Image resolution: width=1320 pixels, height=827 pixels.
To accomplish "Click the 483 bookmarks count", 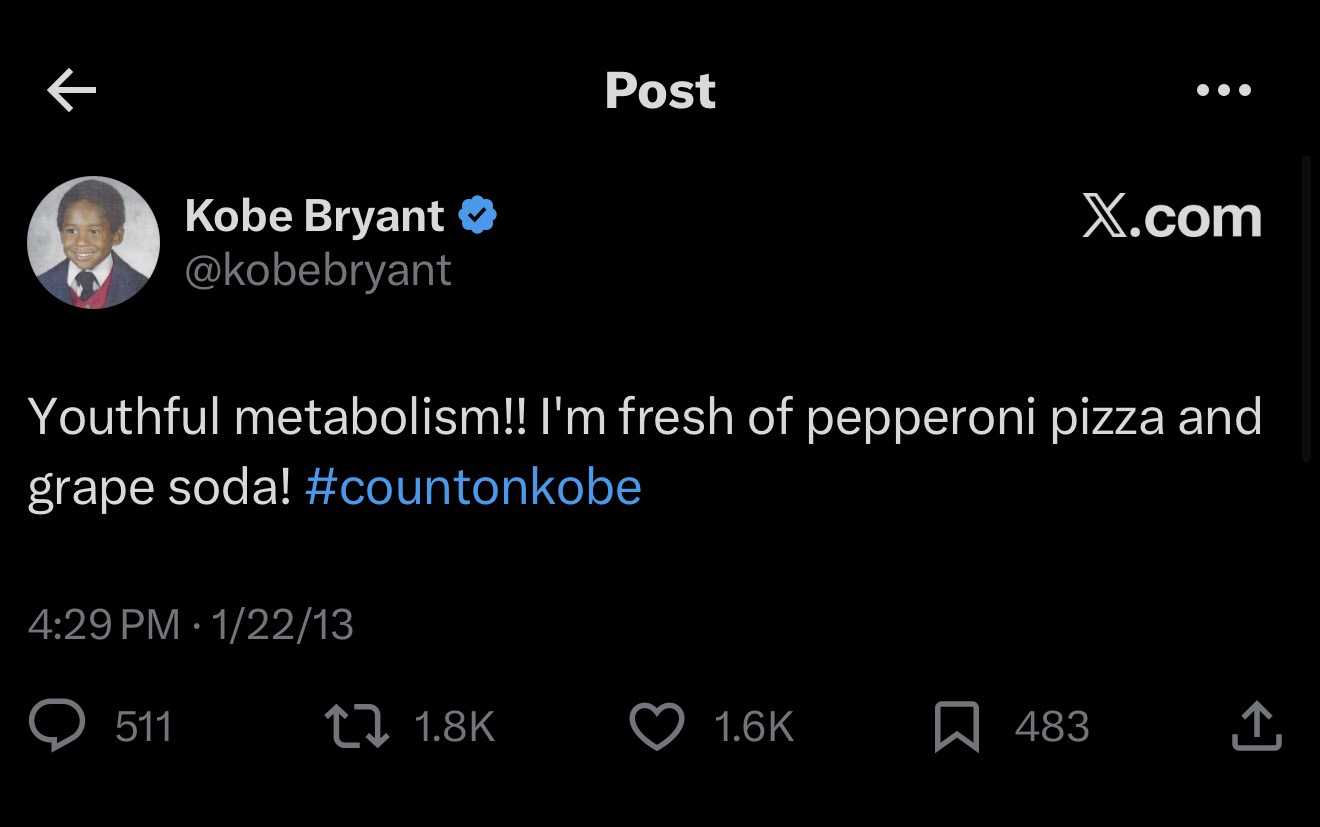I will coord(1051,726).
